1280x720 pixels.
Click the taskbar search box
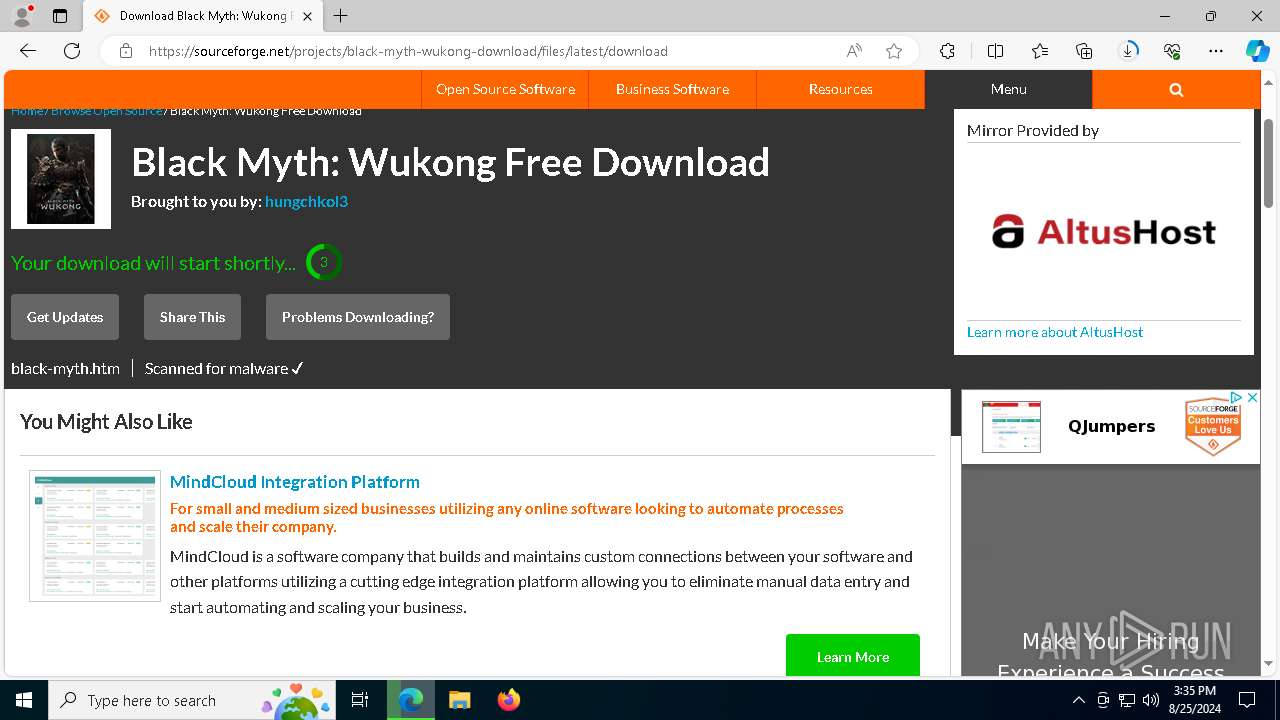click(x=192, y=700)
